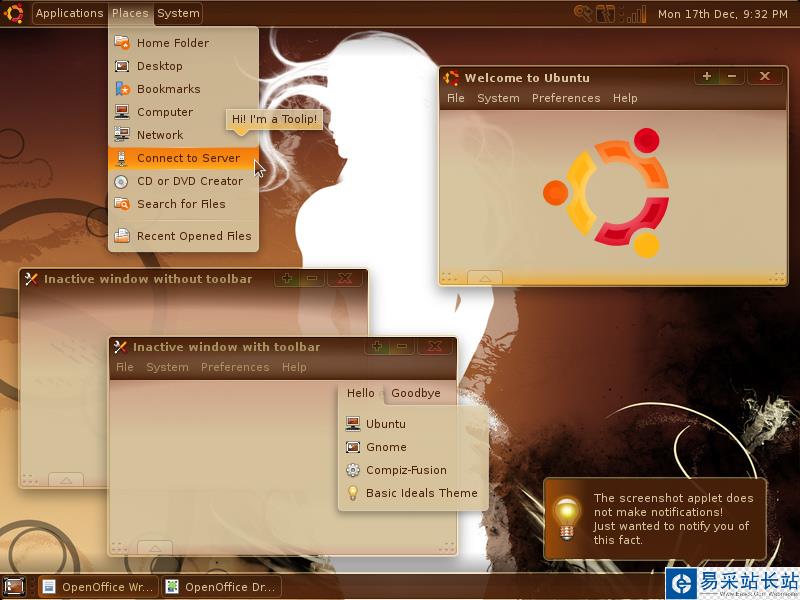Choose Compiz-Fusion list entry
This screenshot has height=600, width=800.
click(412, 470)
